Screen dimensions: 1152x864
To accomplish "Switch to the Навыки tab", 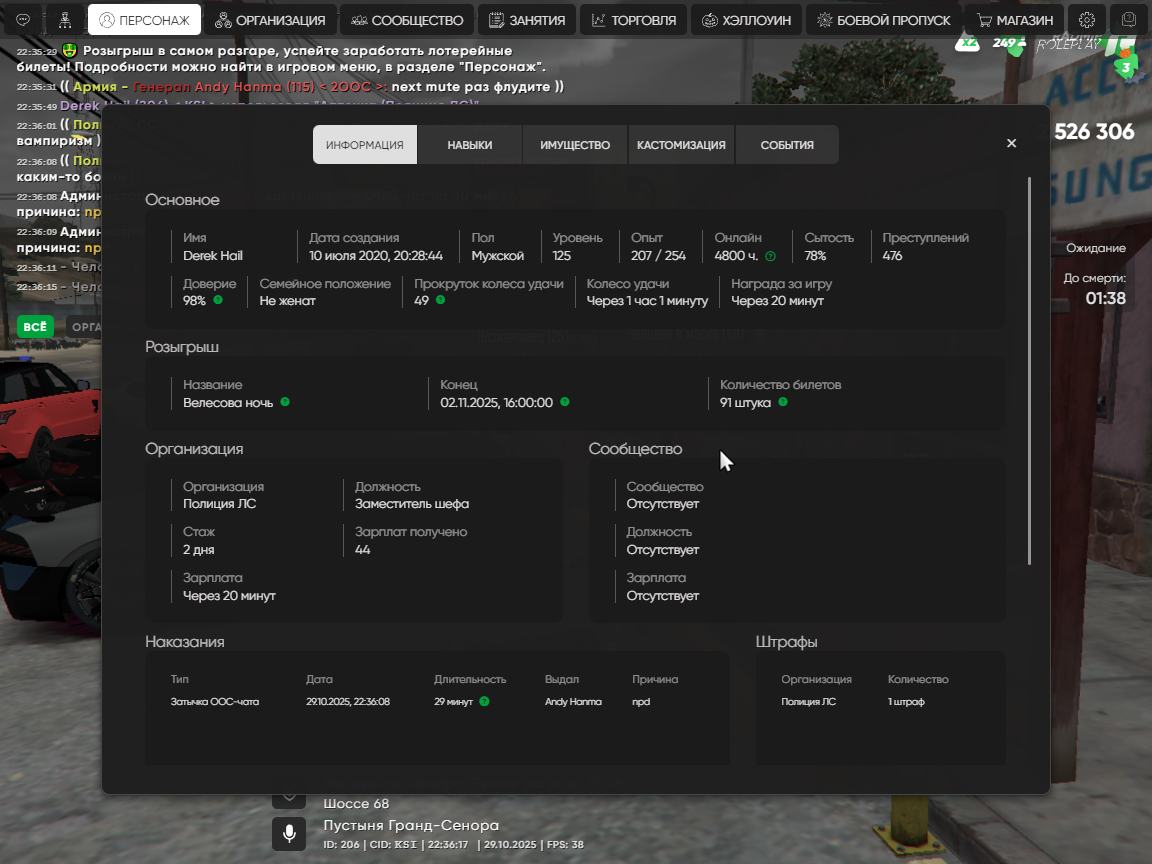I will 470,145.
